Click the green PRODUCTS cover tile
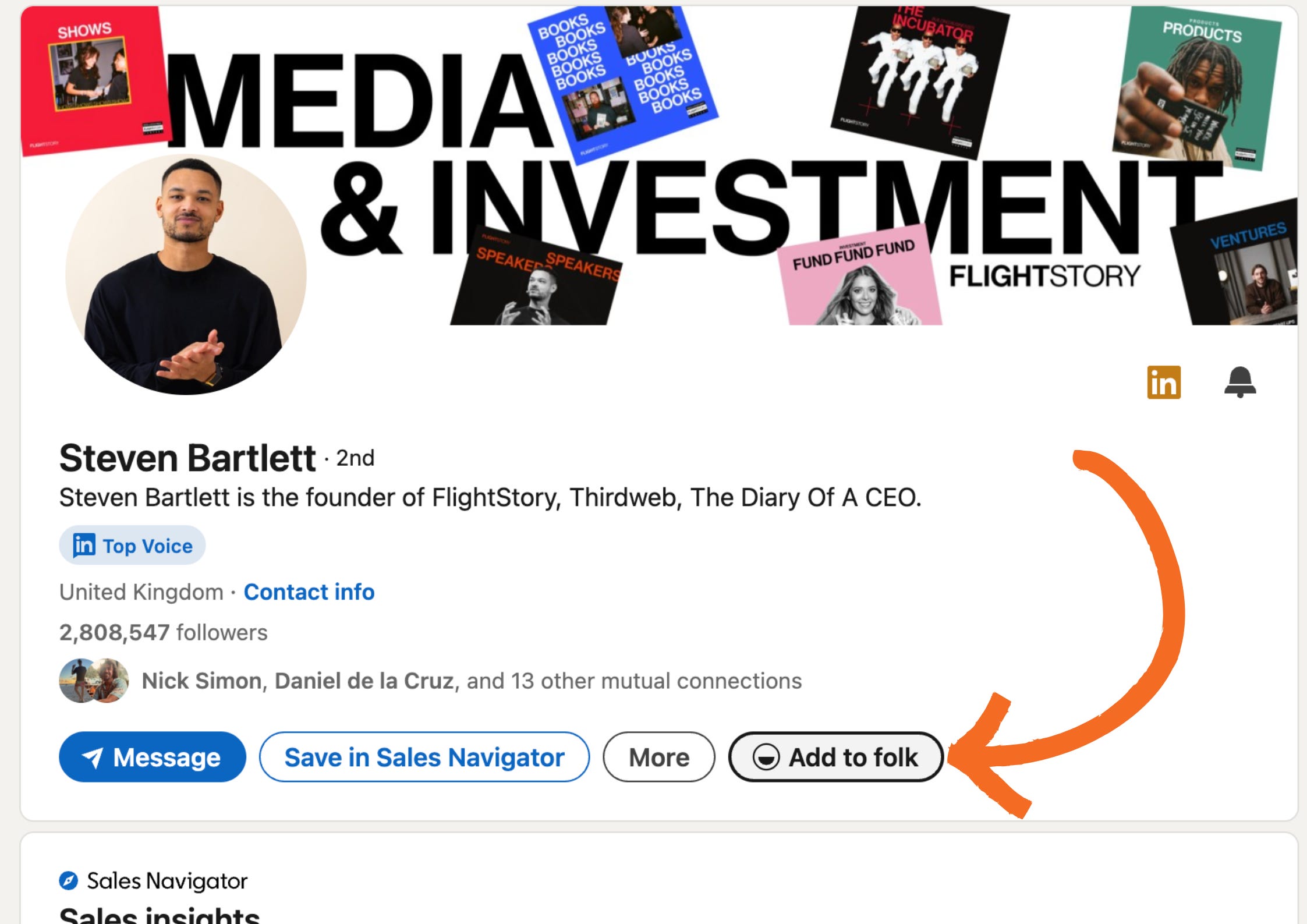 (x=1198, y=87)
